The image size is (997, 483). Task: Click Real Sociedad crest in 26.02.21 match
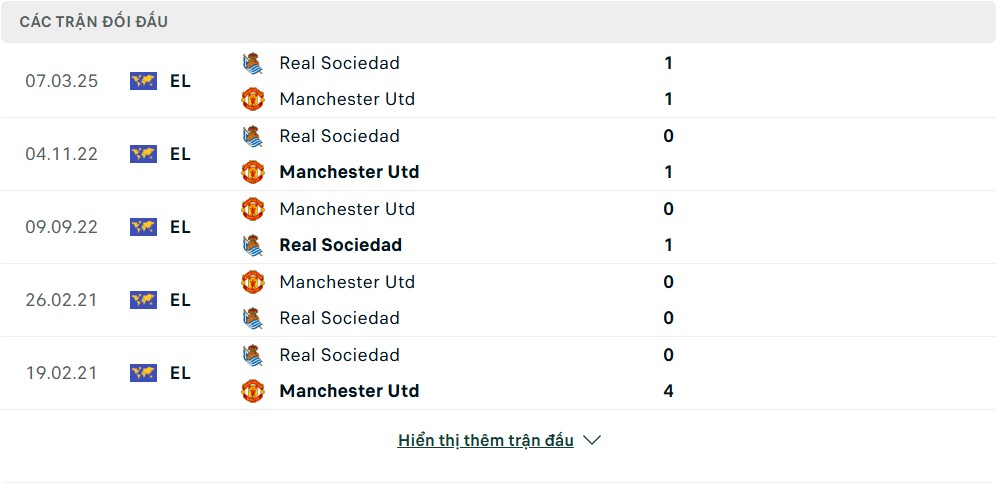252,318
